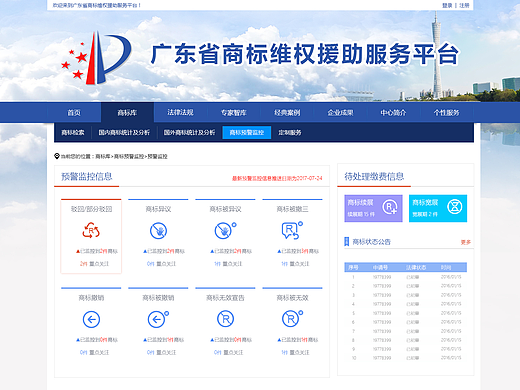Image resolution: width=520 pixels, height=390 pixels.
Task: Click the 登录 link at the top
Action: [447, 5]
